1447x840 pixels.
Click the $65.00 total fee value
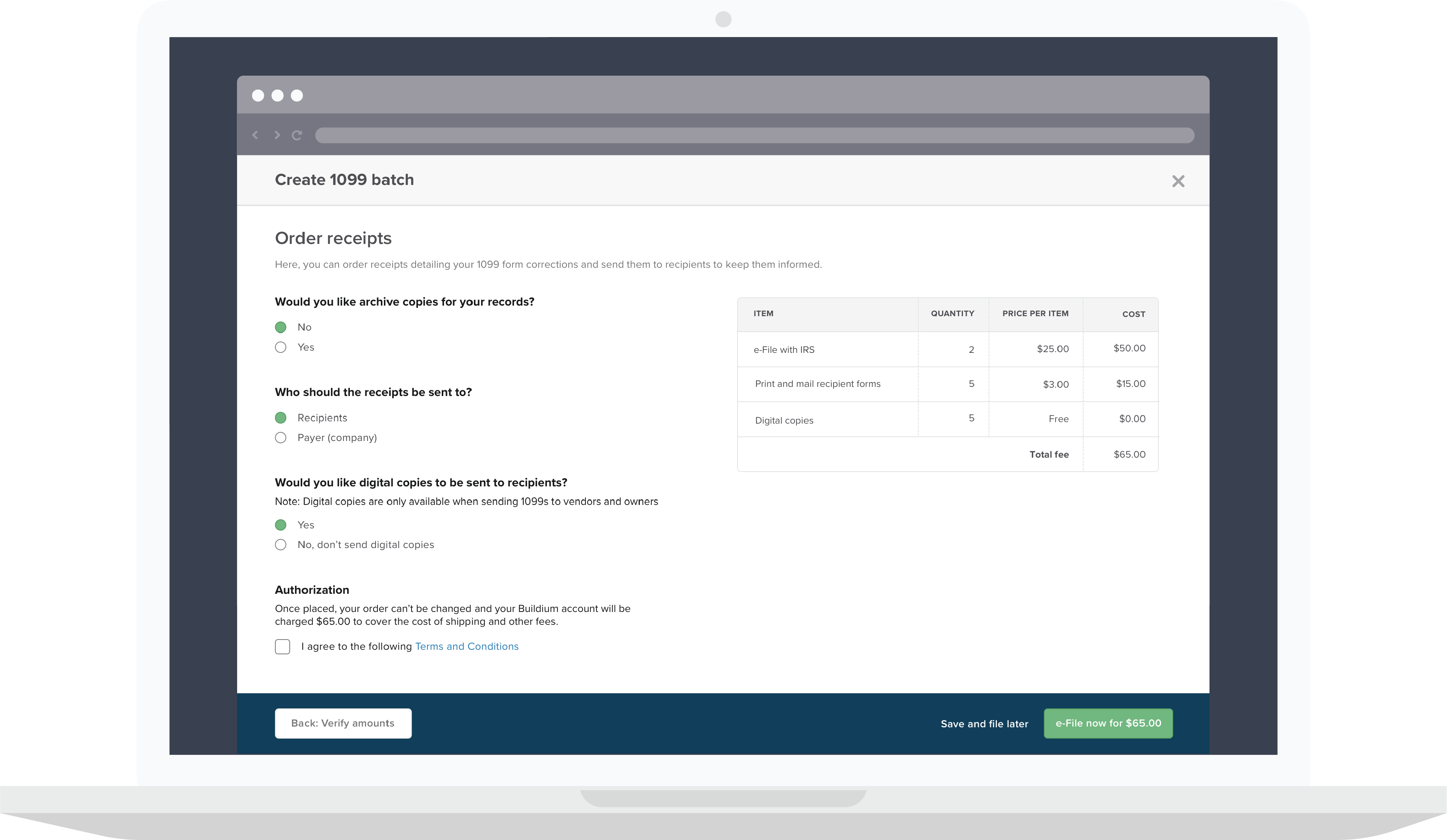pos(1129,455)
